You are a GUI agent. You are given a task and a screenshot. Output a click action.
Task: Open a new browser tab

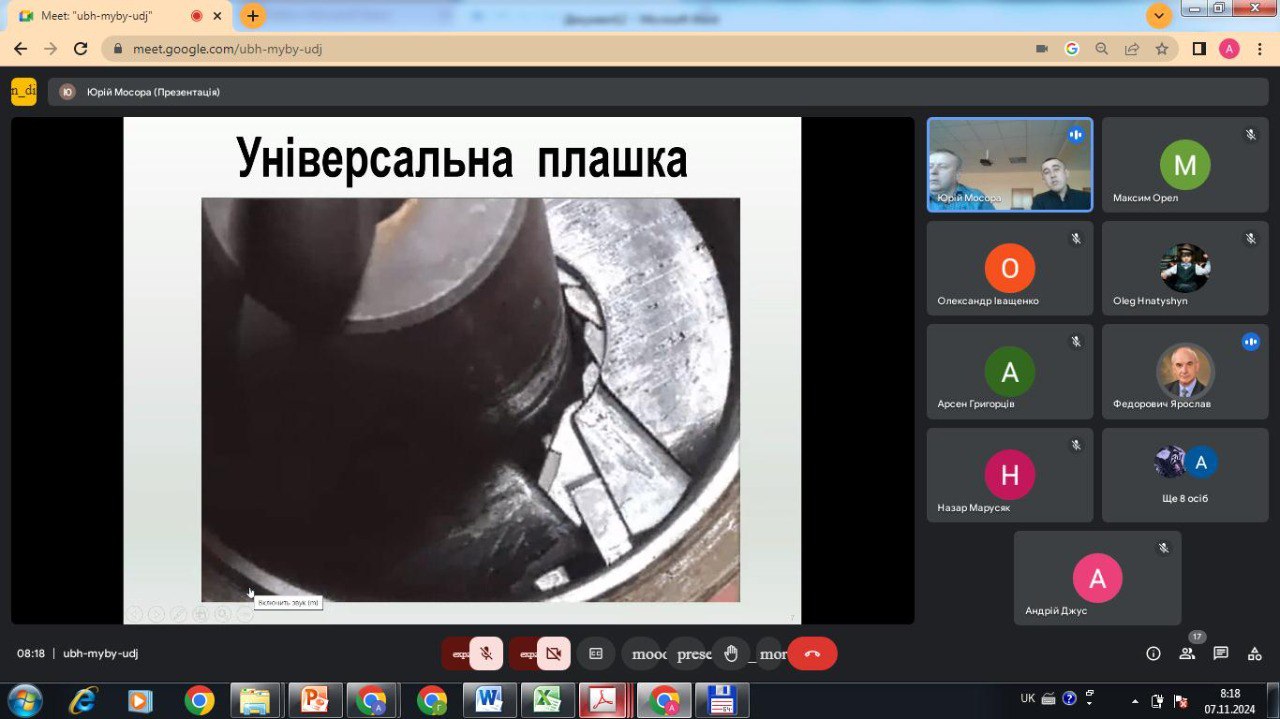coord(253,16)
